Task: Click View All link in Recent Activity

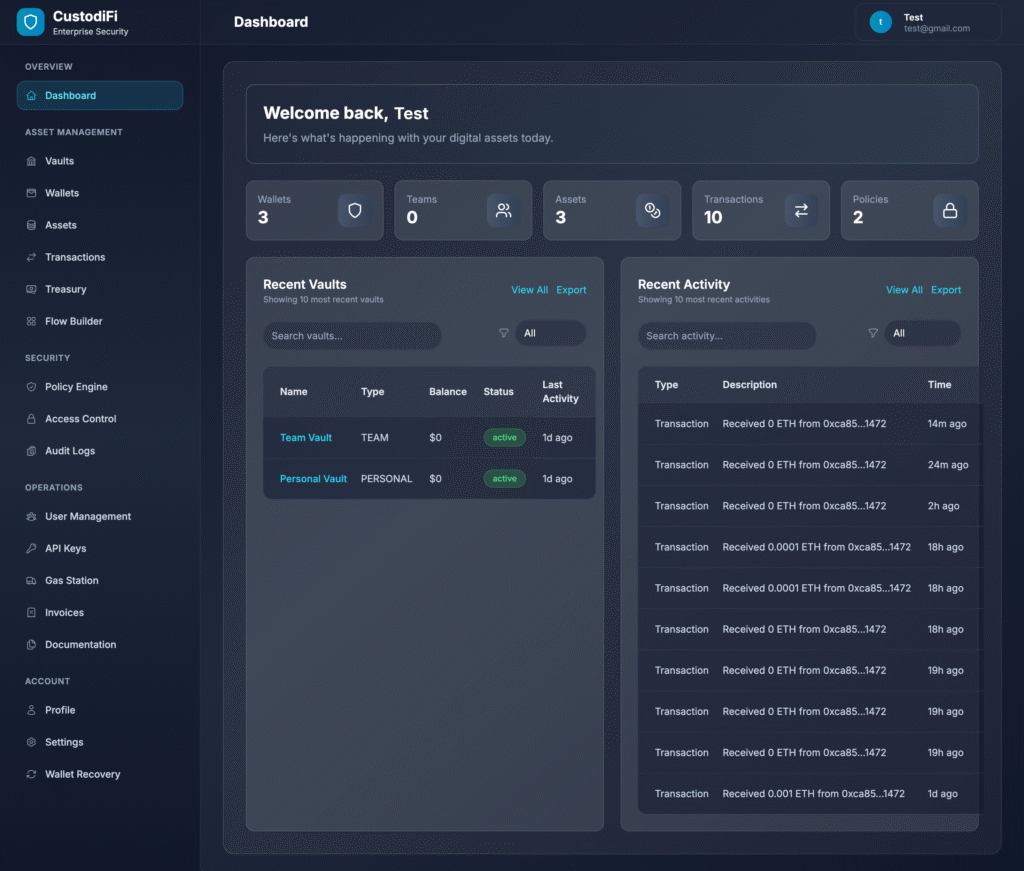Action: (904, 290)
